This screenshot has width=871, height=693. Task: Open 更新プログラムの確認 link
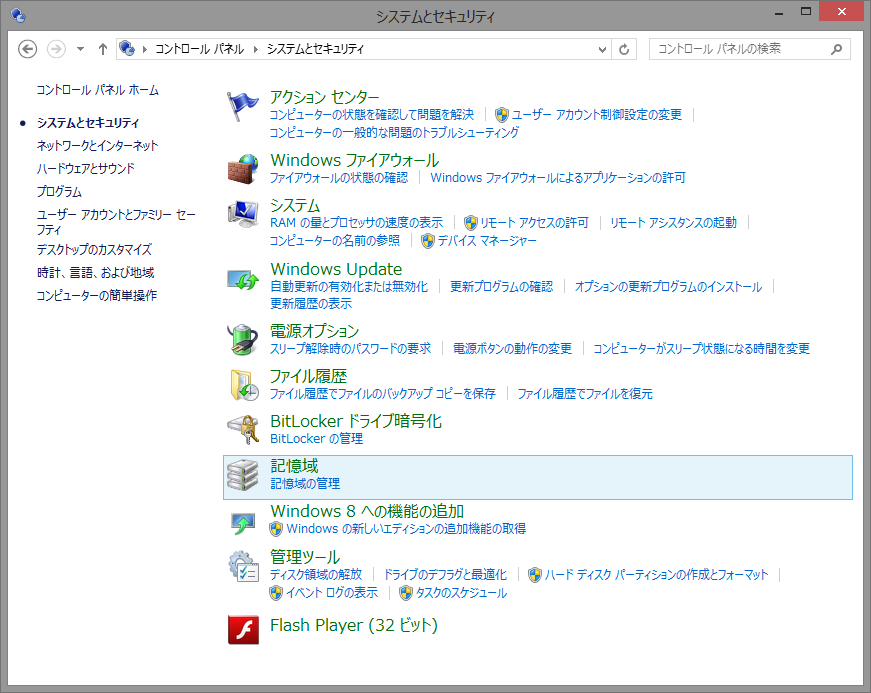pyautogui.click(x=502, y=287)
